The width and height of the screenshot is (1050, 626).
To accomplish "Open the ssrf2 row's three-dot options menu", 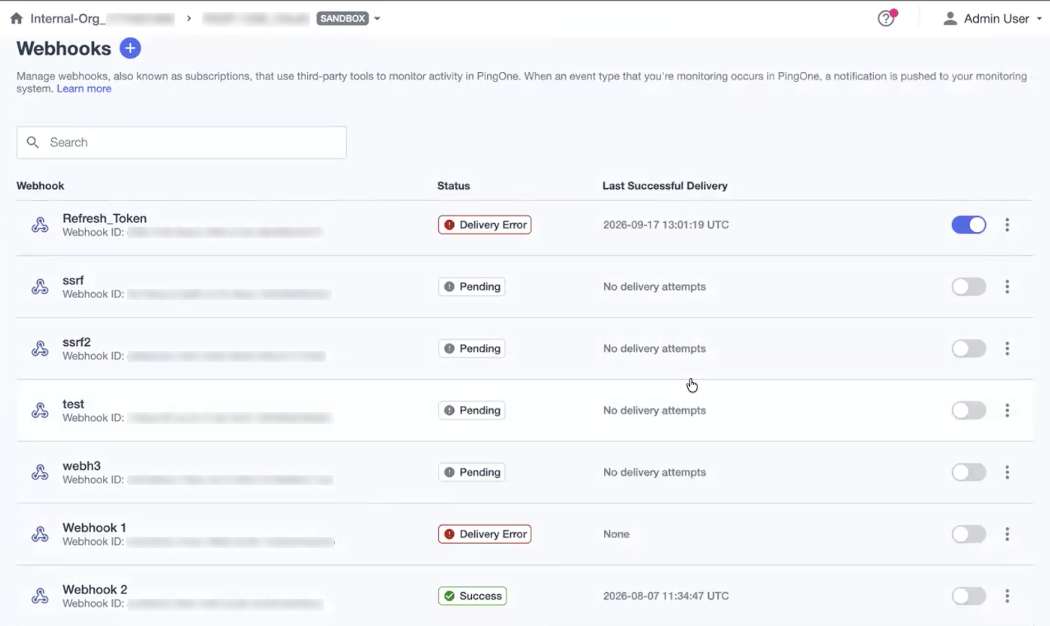I will click(1006, 348).
